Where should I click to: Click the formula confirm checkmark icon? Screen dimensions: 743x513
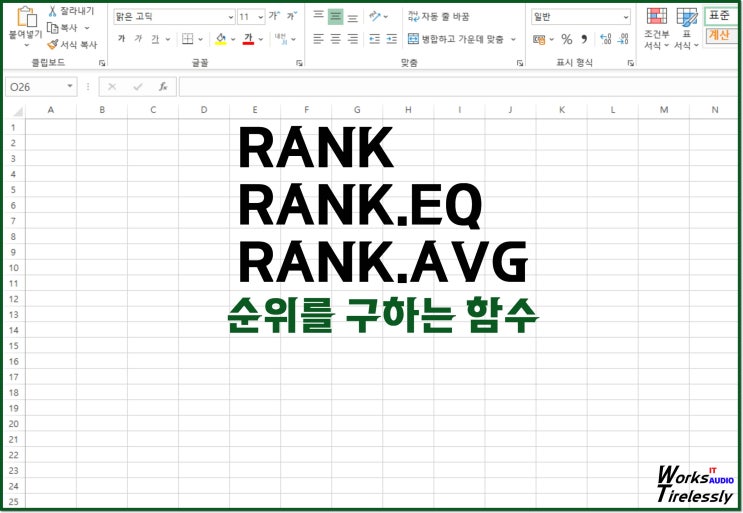pos(138,87)
